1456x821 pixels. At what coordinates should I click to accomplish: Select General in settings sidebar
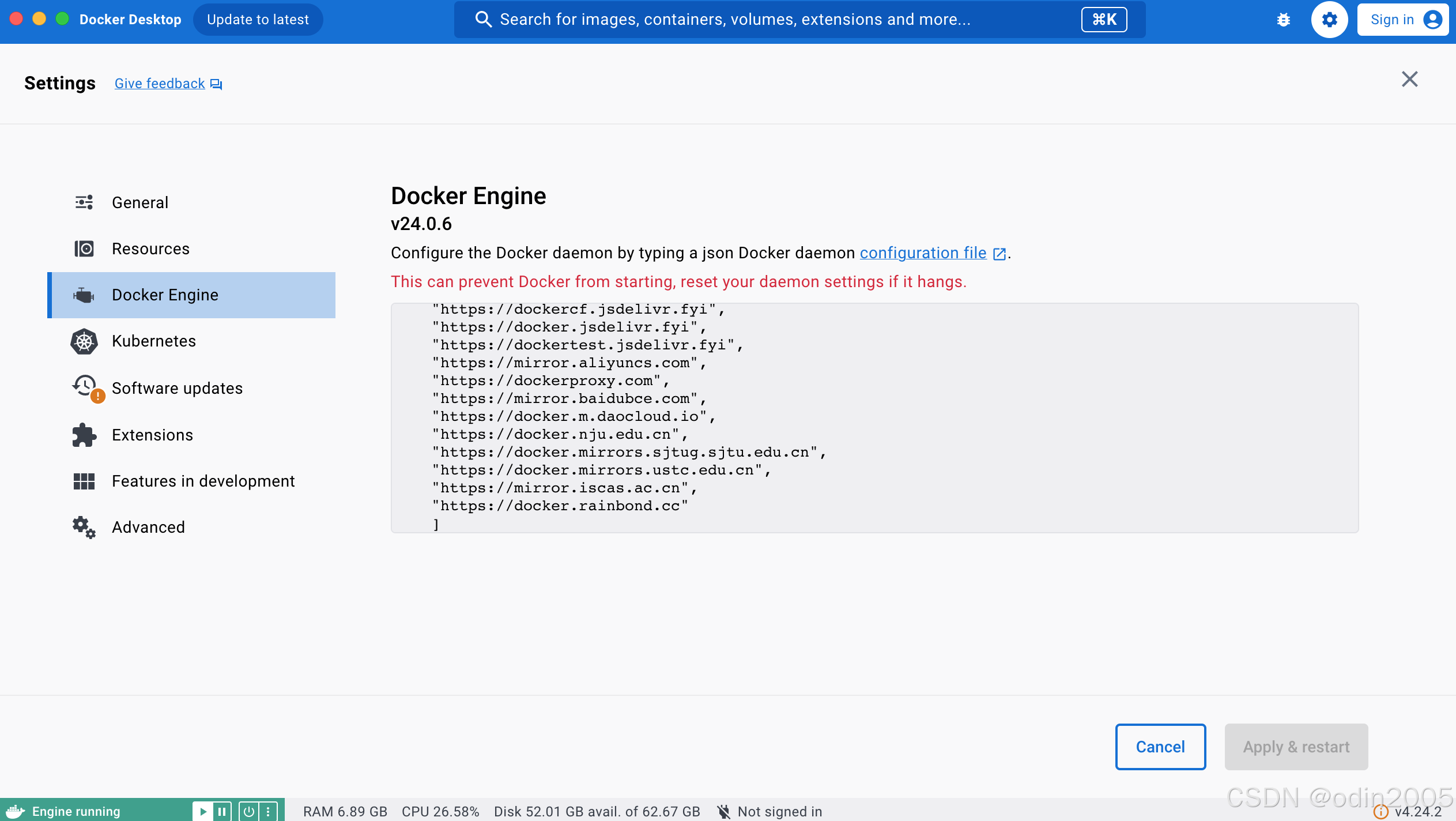pos(140,203)
